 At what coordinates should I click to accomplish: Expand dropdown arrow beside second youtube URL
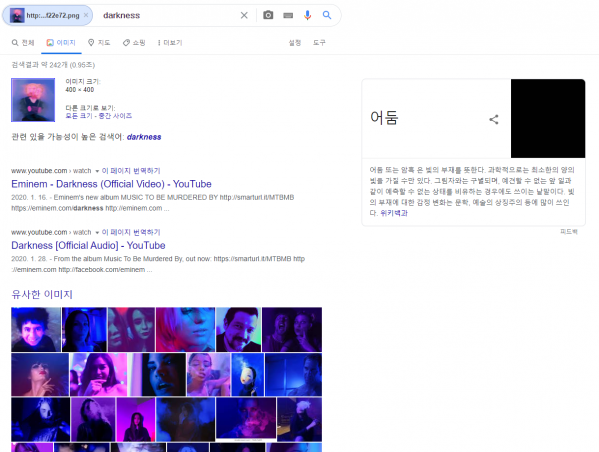[x=97, y=232]
